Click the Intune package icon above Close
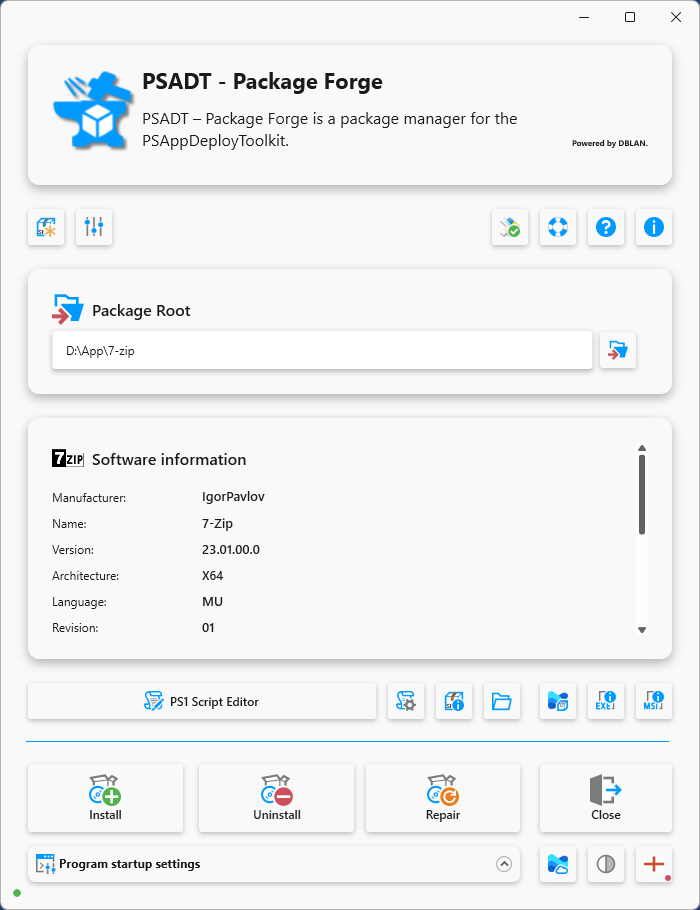Screen dimensions: 700x910 [558, 702]
